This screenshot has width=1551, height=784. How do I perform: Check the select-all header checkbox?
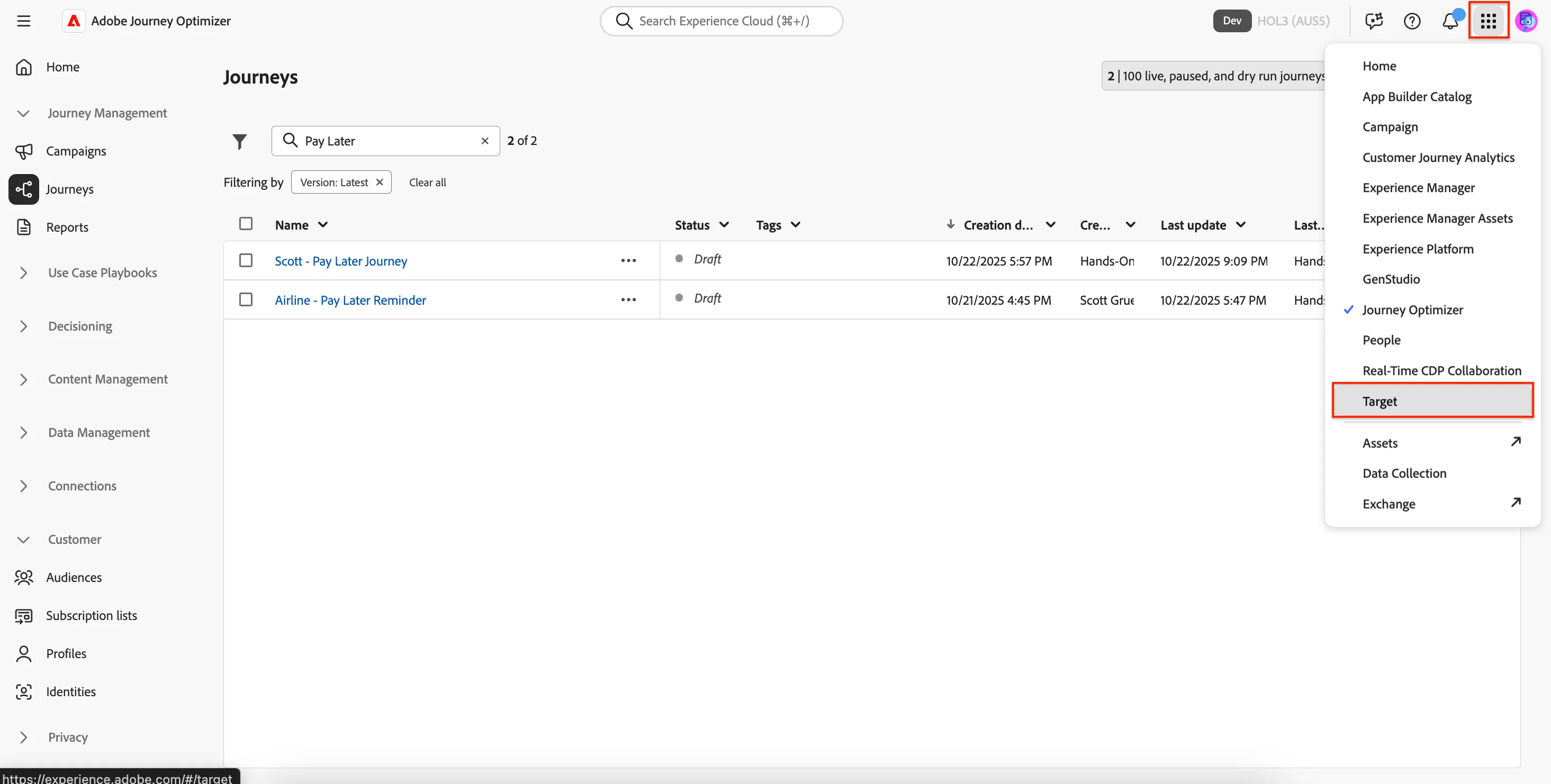pos(246,224)
